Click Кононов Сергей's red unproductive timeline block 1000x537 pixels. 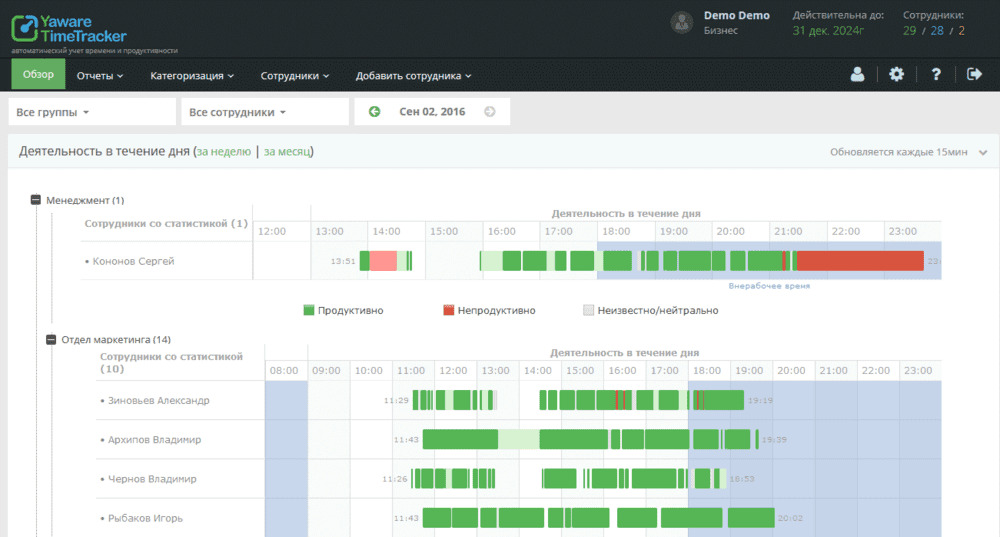pyautogui.click(x=859, y=261)
